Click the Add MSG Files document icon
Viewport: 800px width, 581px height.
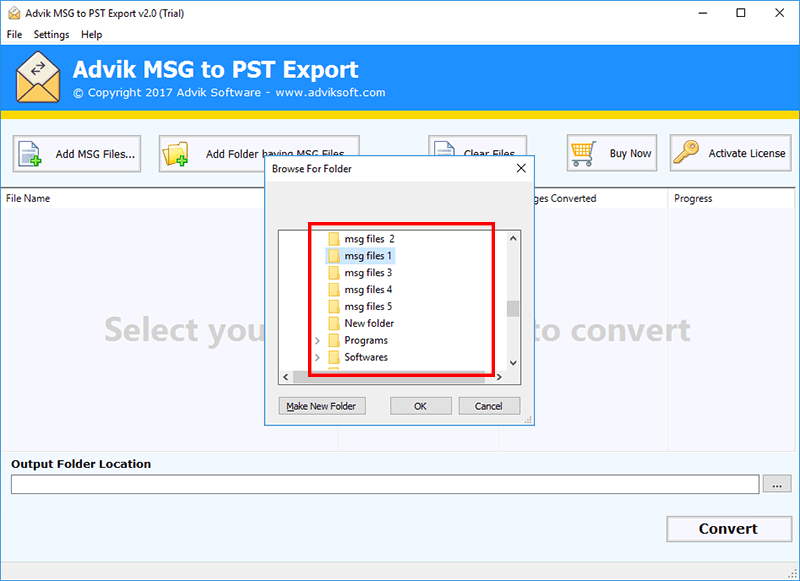30,154
